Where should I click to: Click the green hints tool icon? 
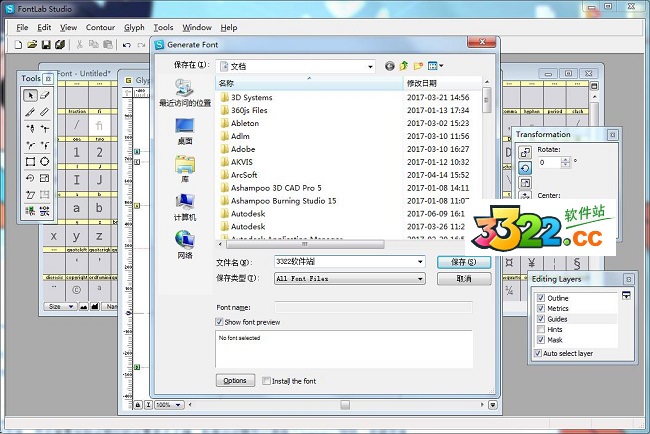pyautogui.click(x=30, y=211)
